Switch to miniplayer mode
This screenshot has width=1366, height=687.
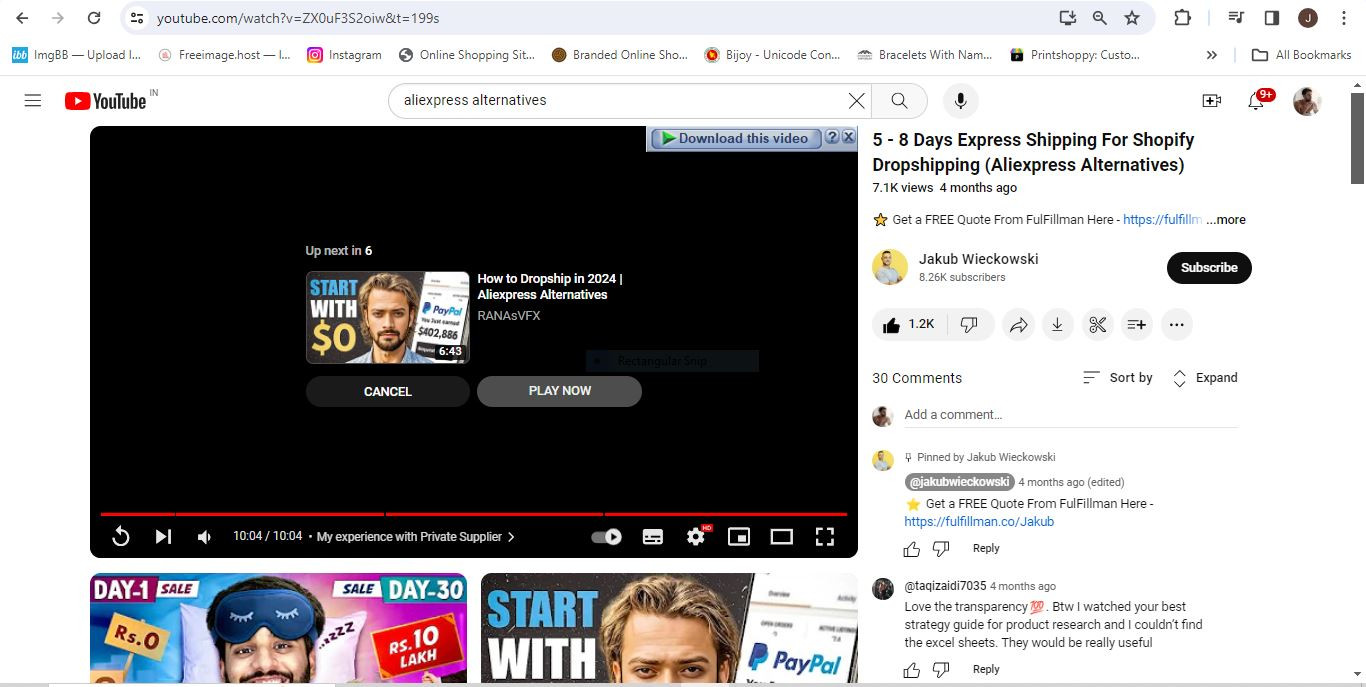[x=739, y=537]
